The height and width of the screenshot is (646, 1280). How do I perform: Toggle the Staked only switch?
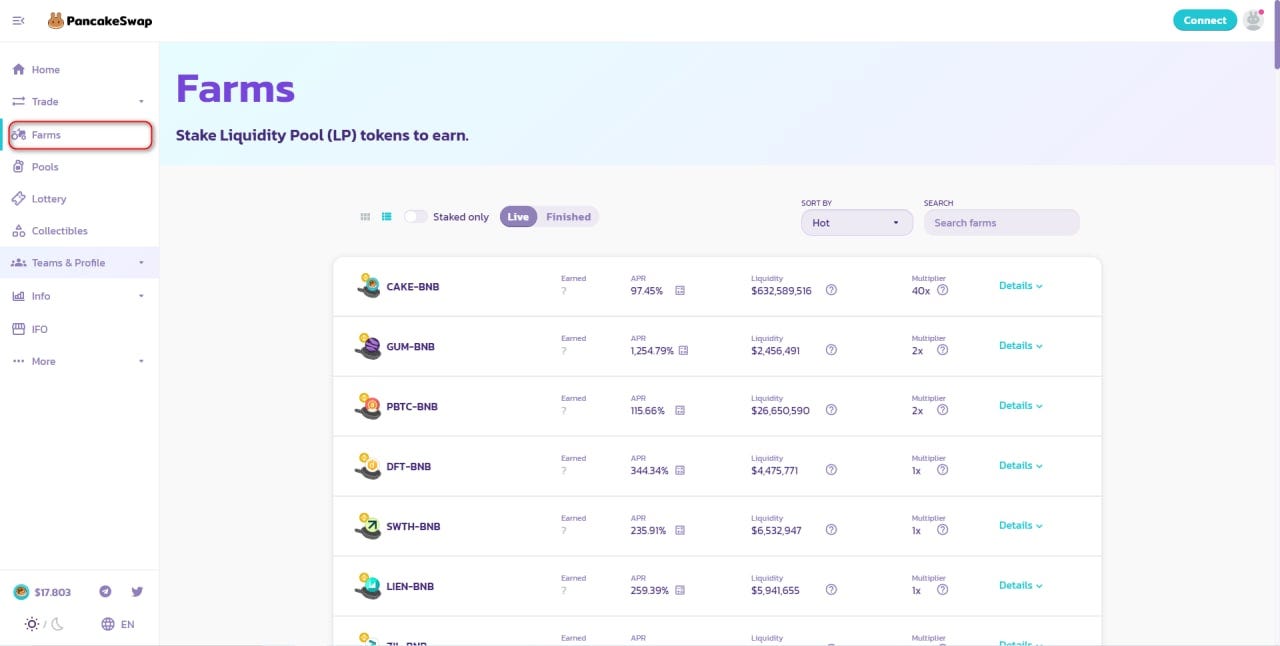415,217
